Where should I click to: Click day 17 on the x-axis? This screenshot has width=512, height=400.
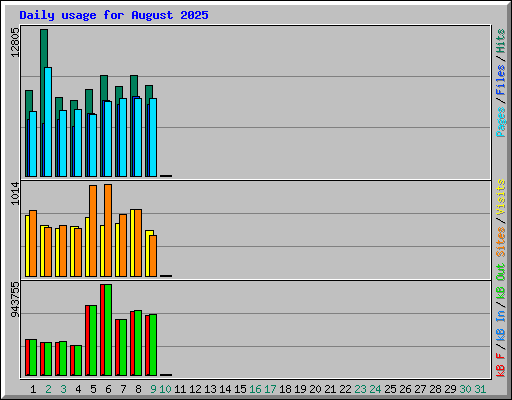(270, 389)
